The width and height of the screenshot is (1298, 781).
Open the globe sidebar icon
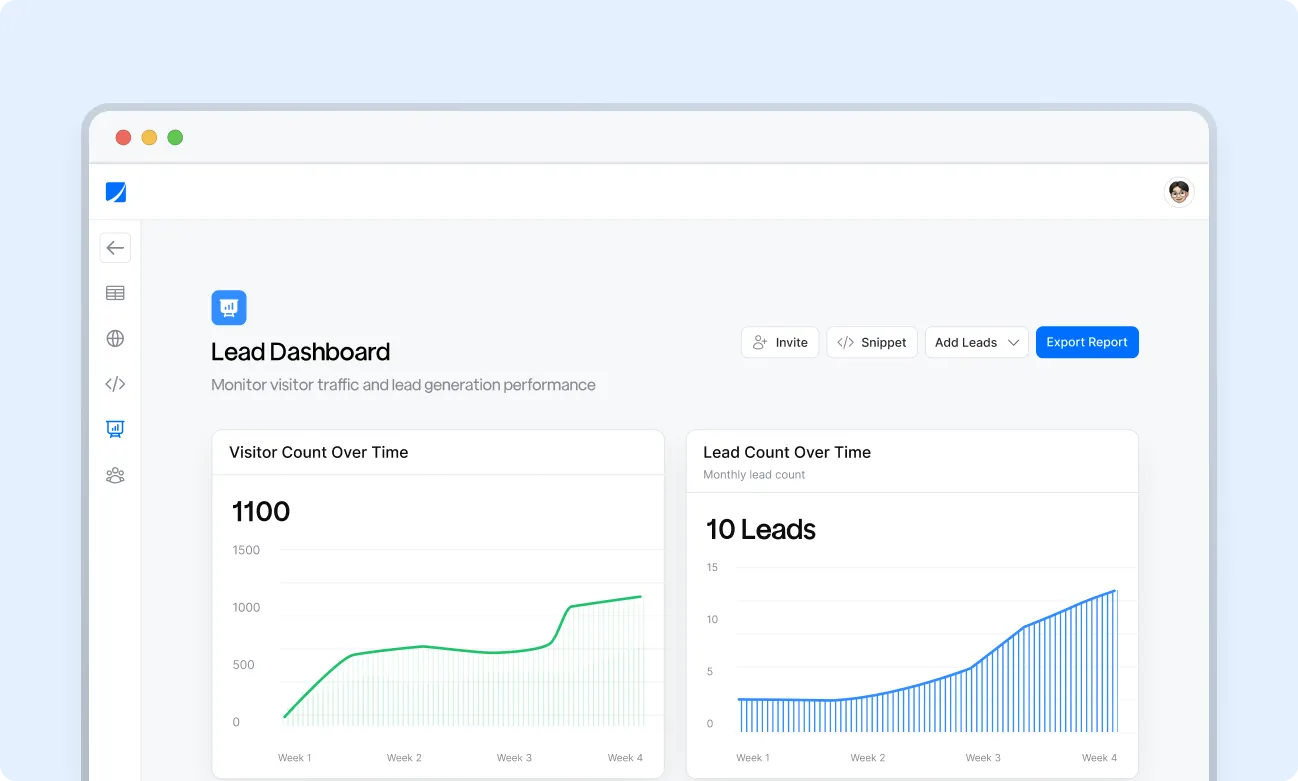tap(115, 338)
